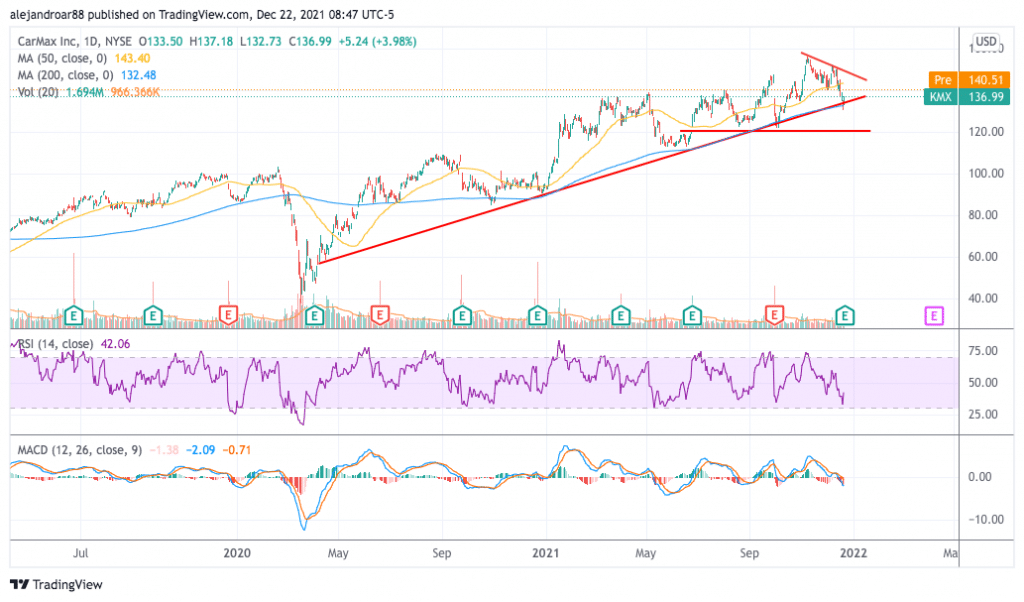This screenshot has height=602, width=1024.
Task: Click the red earnings marker above the 2020 label
Action: click(x=228, y=316)
